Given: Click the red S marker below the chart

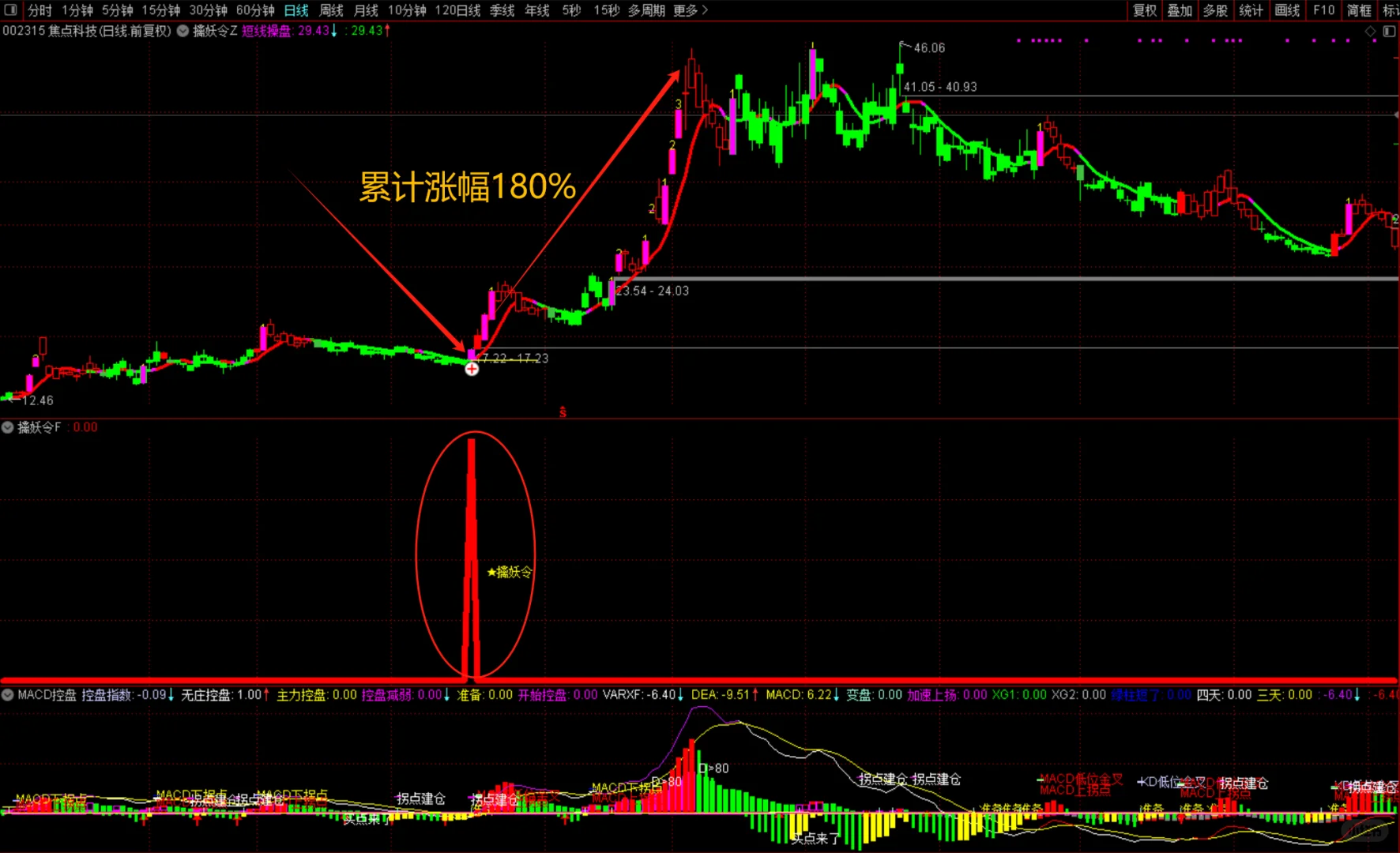Looking at the screenshot, I should tap(563, 412).
